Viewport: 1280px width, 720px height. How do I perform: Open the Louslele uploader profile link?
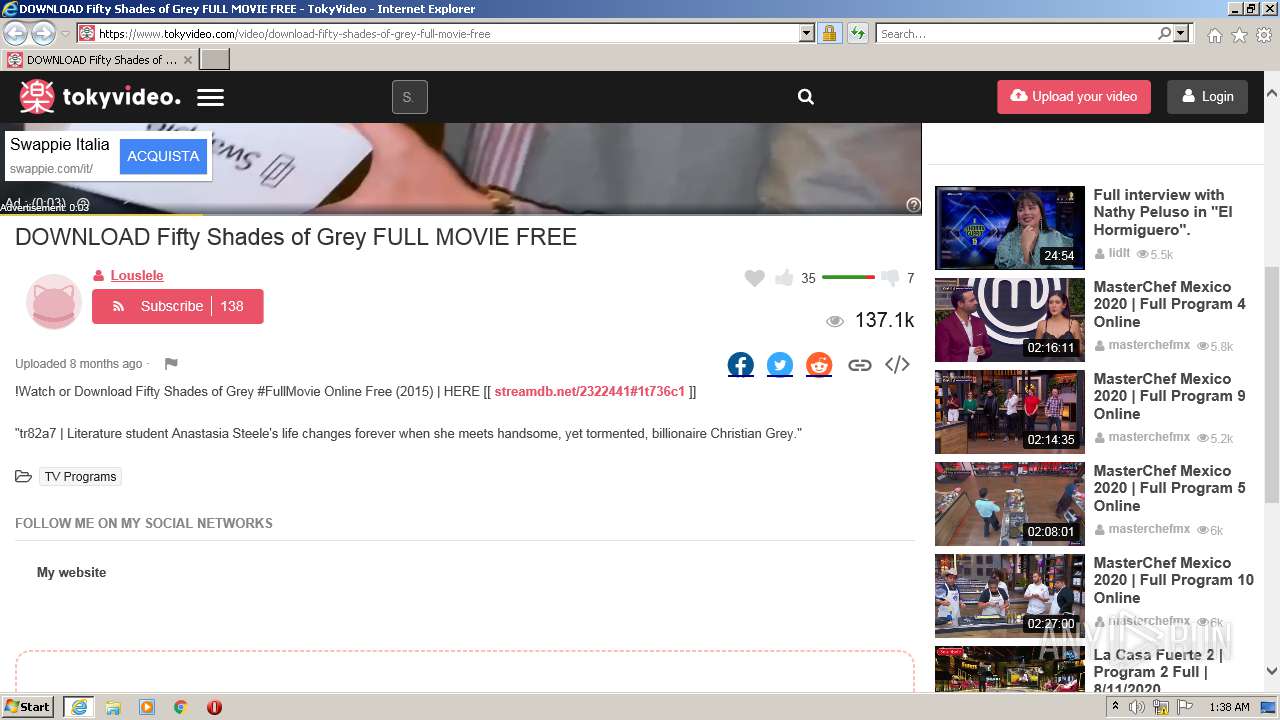tap(137, 275)
